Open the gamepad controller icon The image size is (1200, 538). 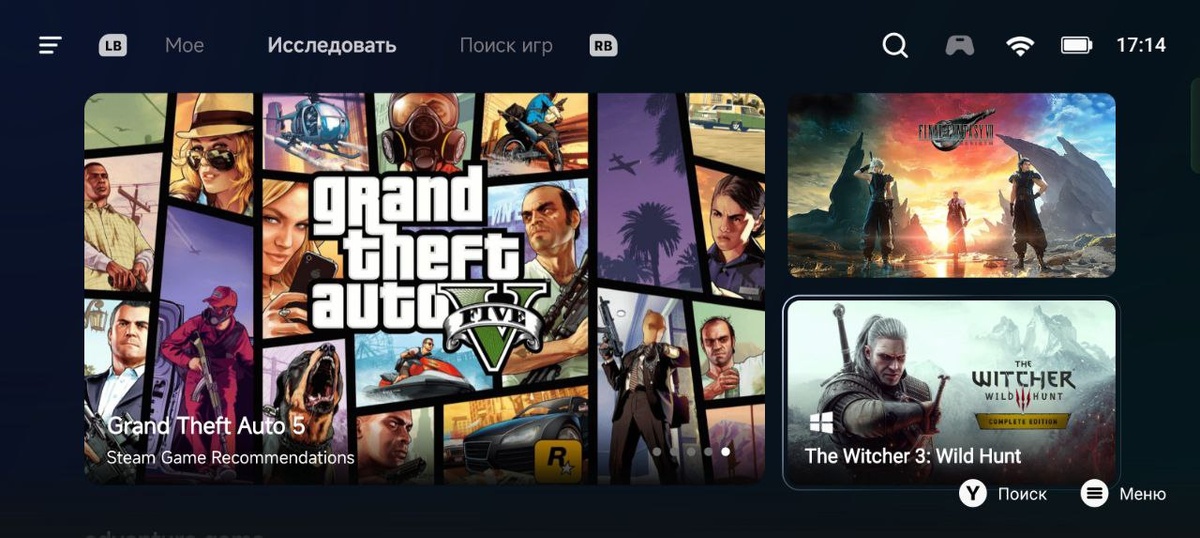click(960, 45)
